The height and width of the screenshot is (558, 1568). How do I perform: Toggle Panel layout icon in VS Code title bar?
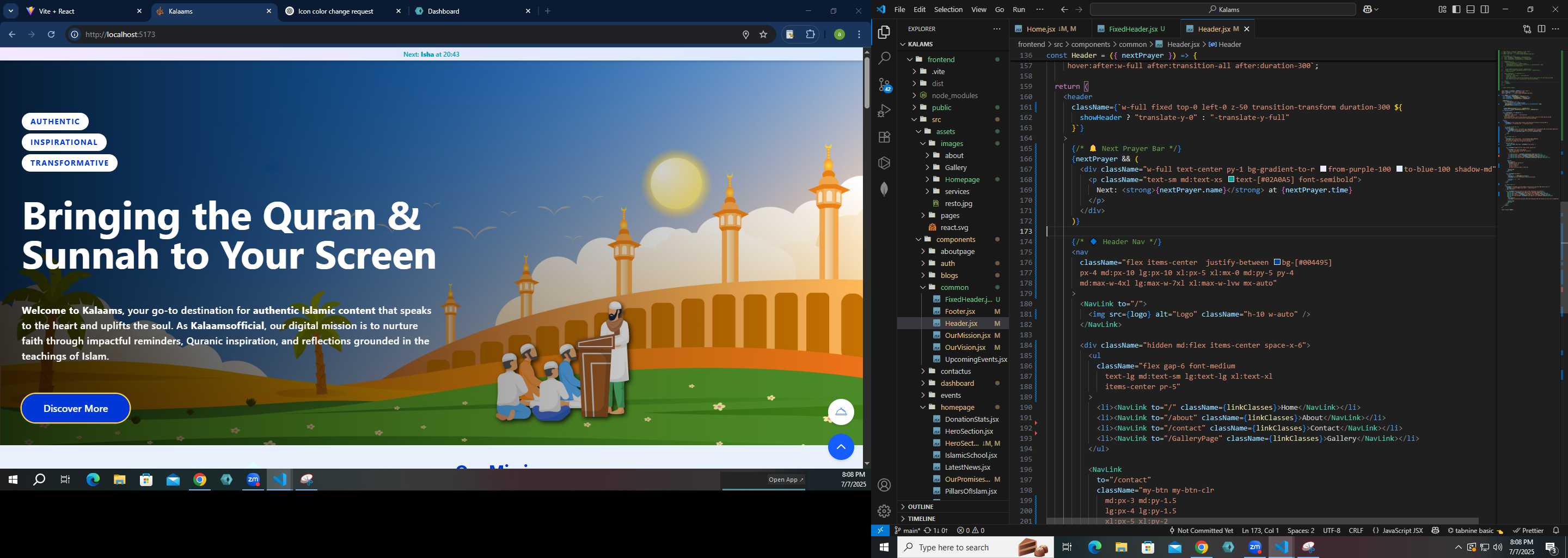[x=1470, y=10]
